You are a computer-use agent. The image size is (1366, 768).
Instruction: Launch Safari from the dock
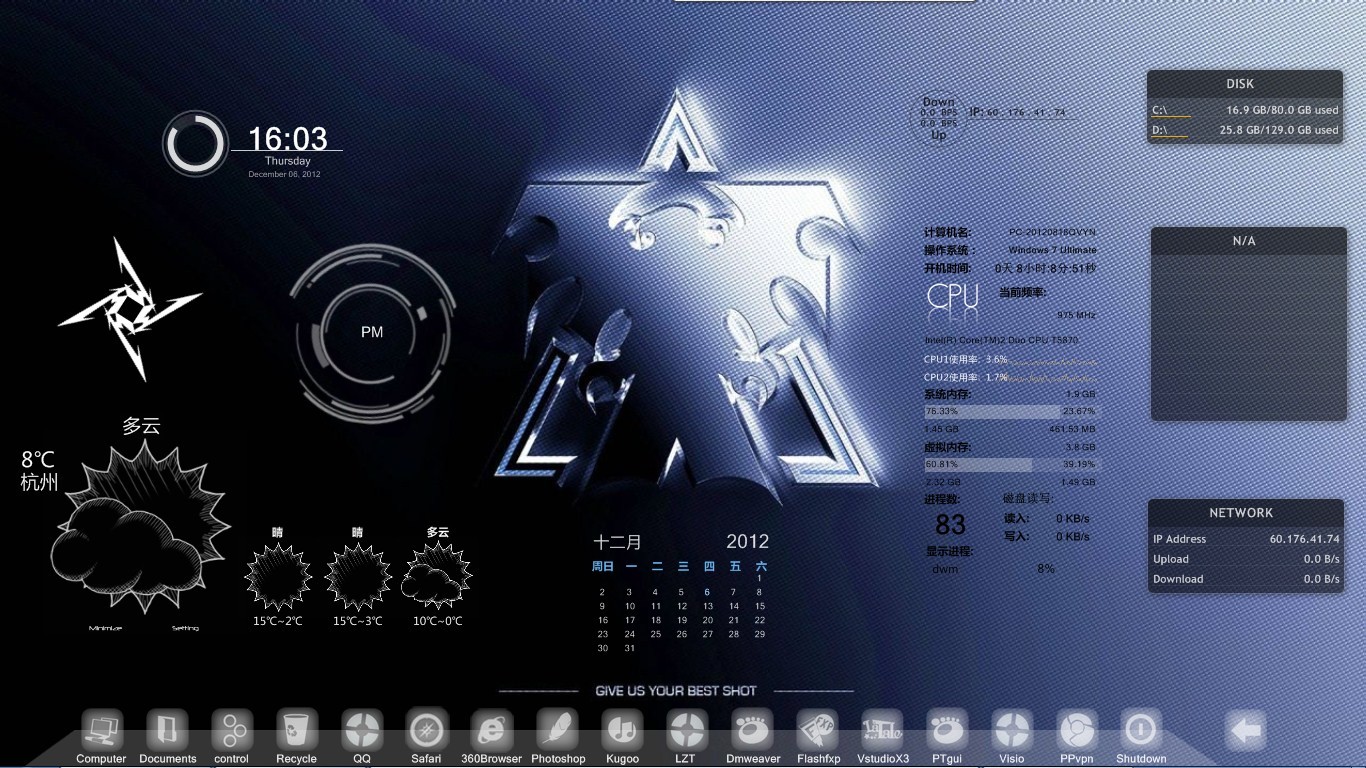coord(426,730)
